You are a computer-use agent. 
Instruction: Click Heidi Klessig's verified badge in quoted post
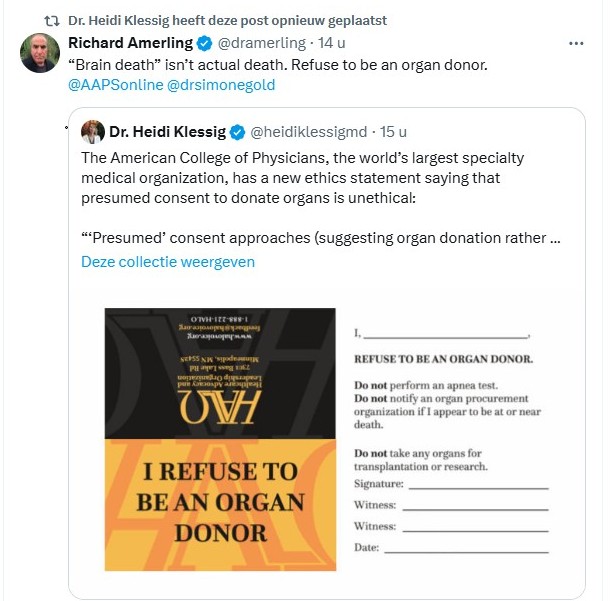239,132
